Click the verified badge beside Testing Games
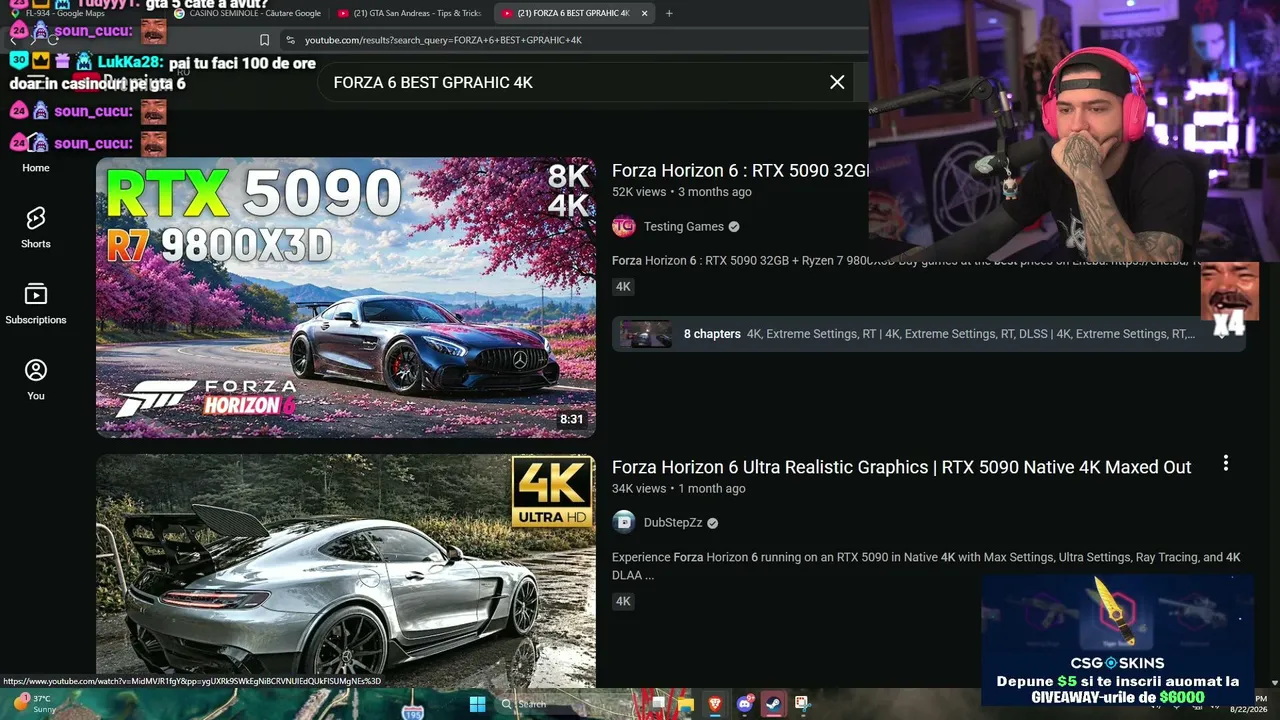This screenshot has width=1280, height=720. click(x=734, y=227)
